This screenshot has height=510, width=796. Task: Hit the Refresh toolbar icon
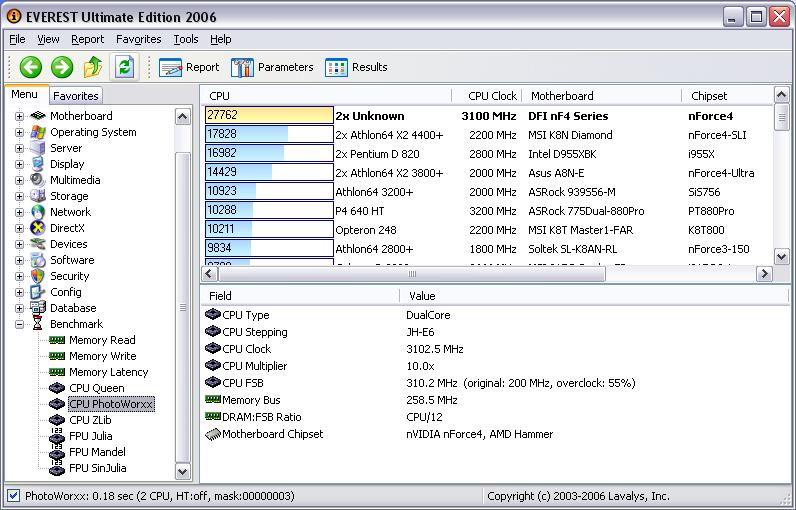point(124,67)
